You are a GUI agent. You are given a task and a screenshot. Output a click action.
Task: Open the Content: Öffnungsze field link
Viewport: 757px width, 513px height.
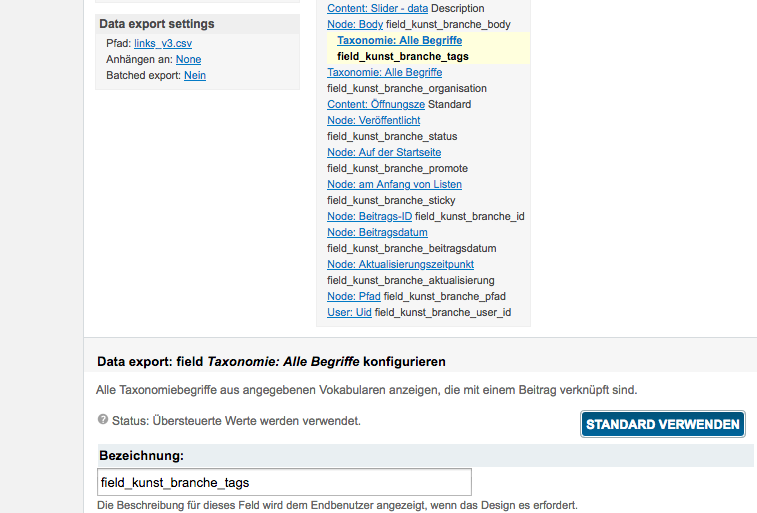coord(375,104)
